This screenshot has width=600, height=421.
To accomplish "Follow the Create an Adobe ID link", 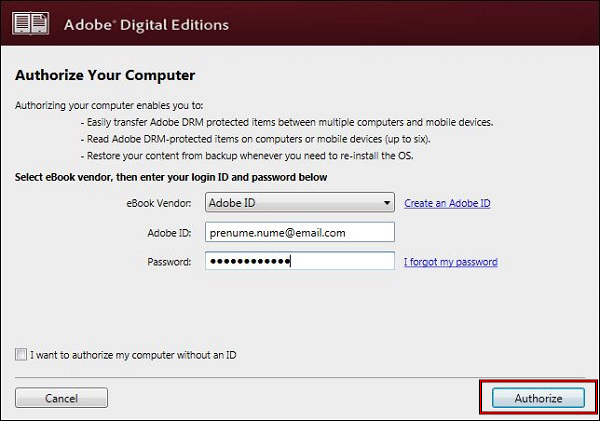I will pos(447,203).
